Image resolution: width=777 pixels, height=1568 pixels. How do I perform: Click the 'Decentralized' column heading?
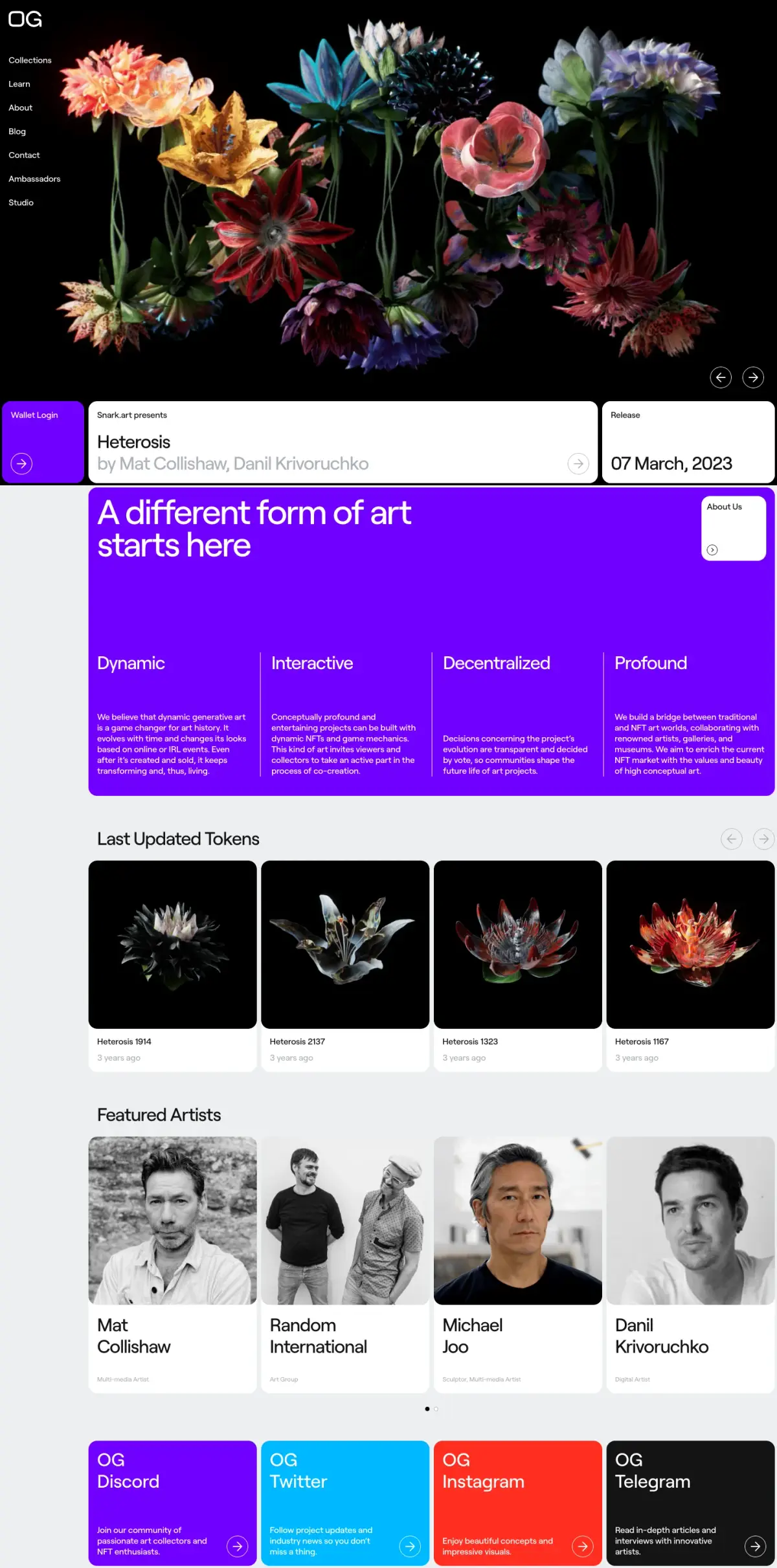coord(497,663)
